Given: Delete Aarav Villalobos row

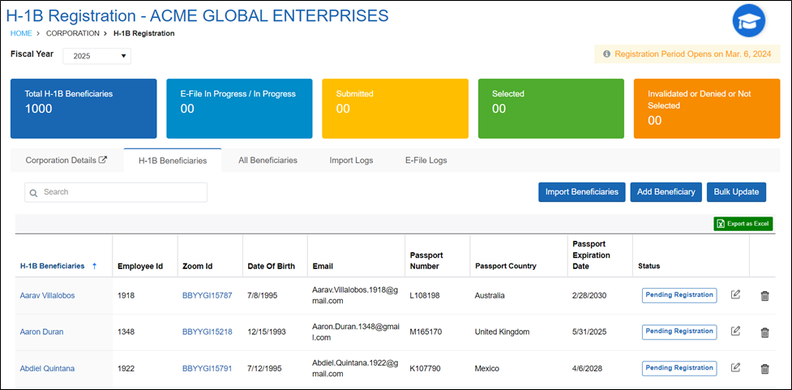Looking at the screenshot, I should coord(765,296).
